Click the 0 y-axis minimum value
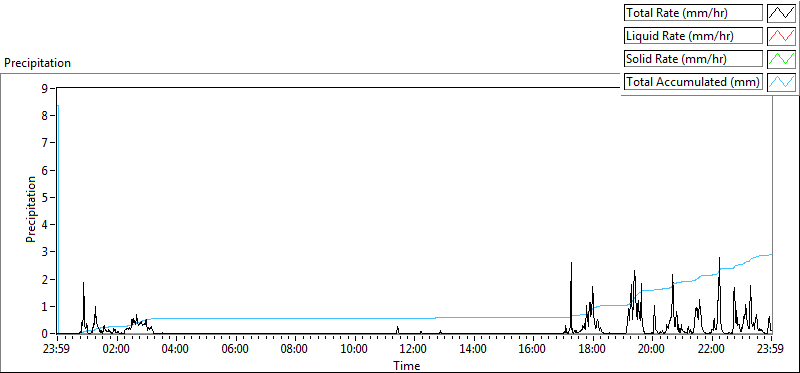The height and width of the screenshot is (373, 800). [x=45, y=334]
